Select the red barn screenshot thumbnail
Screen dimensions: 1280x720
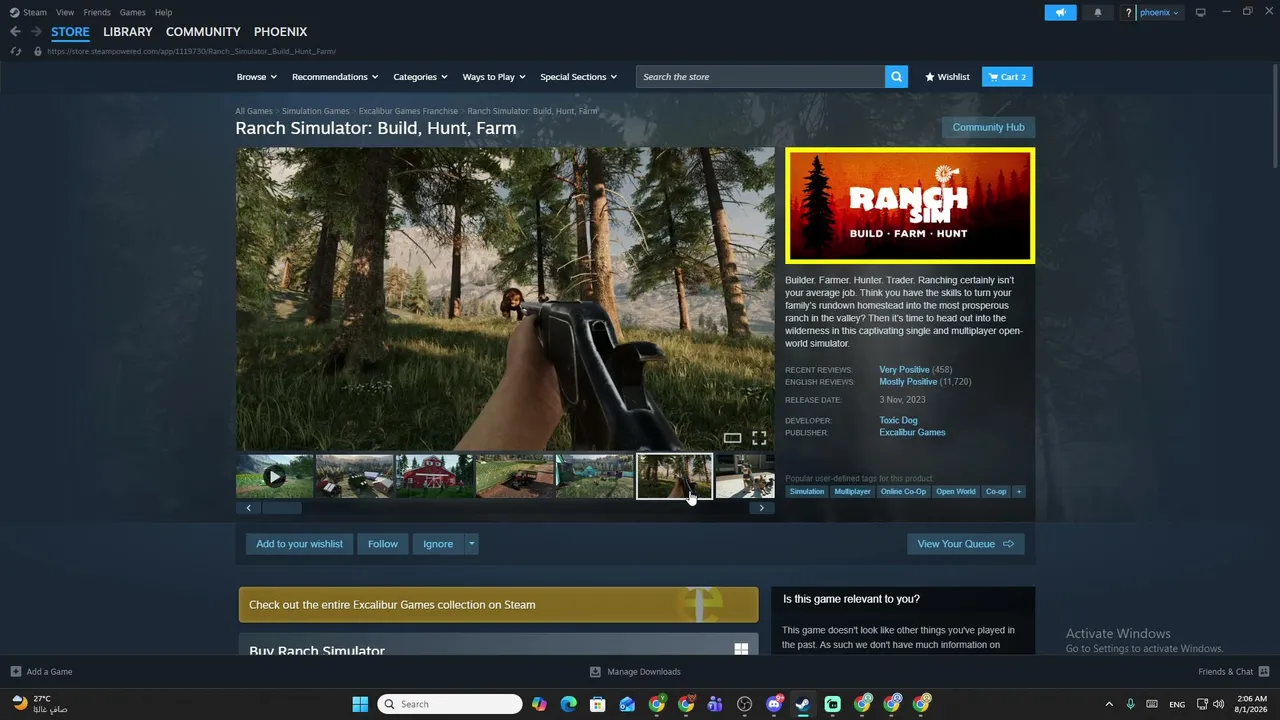click(x=435, y=477)
